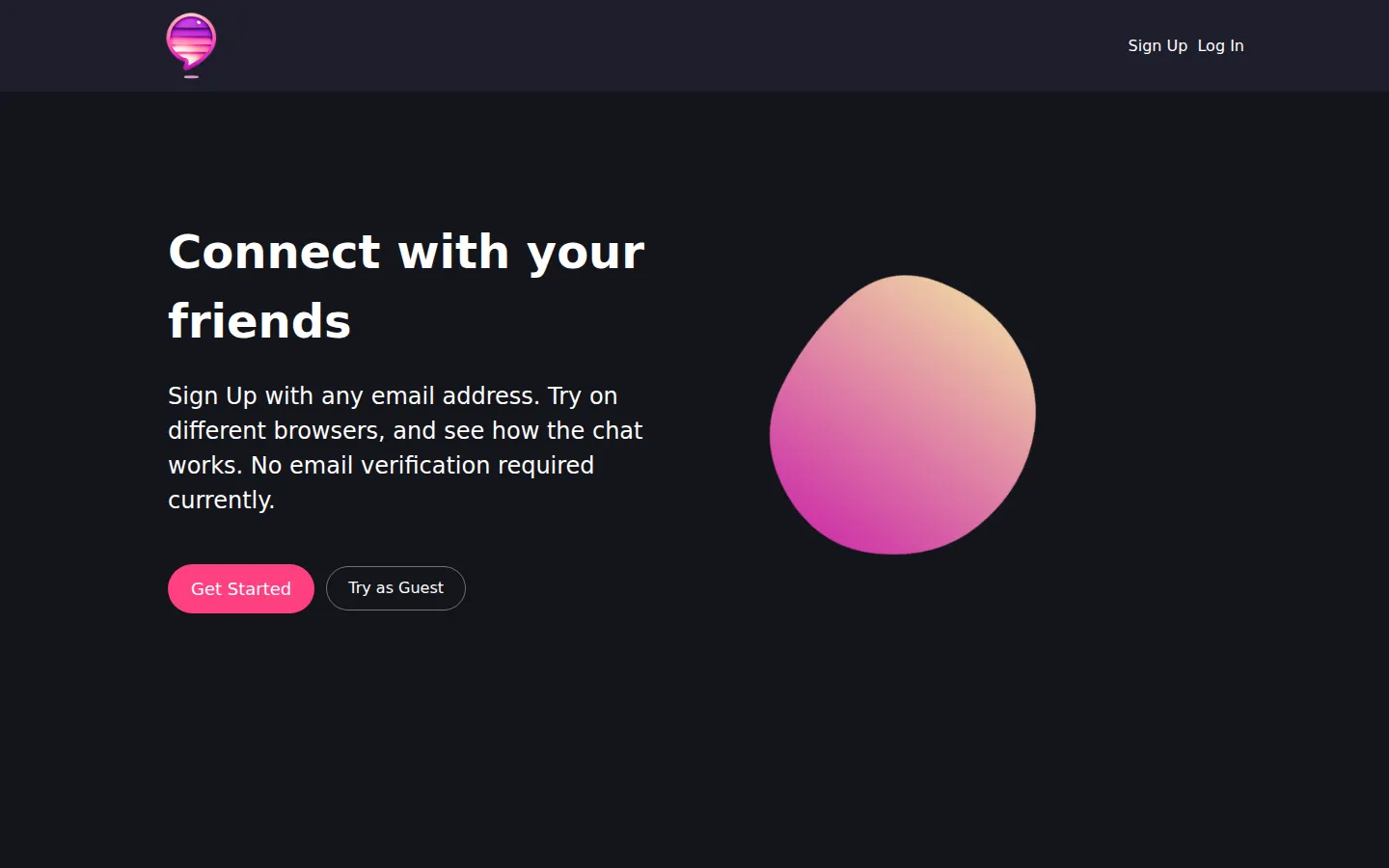Screen dimensions: 1389x868
Task: Click the Get Started button
Action: point(240,588)
